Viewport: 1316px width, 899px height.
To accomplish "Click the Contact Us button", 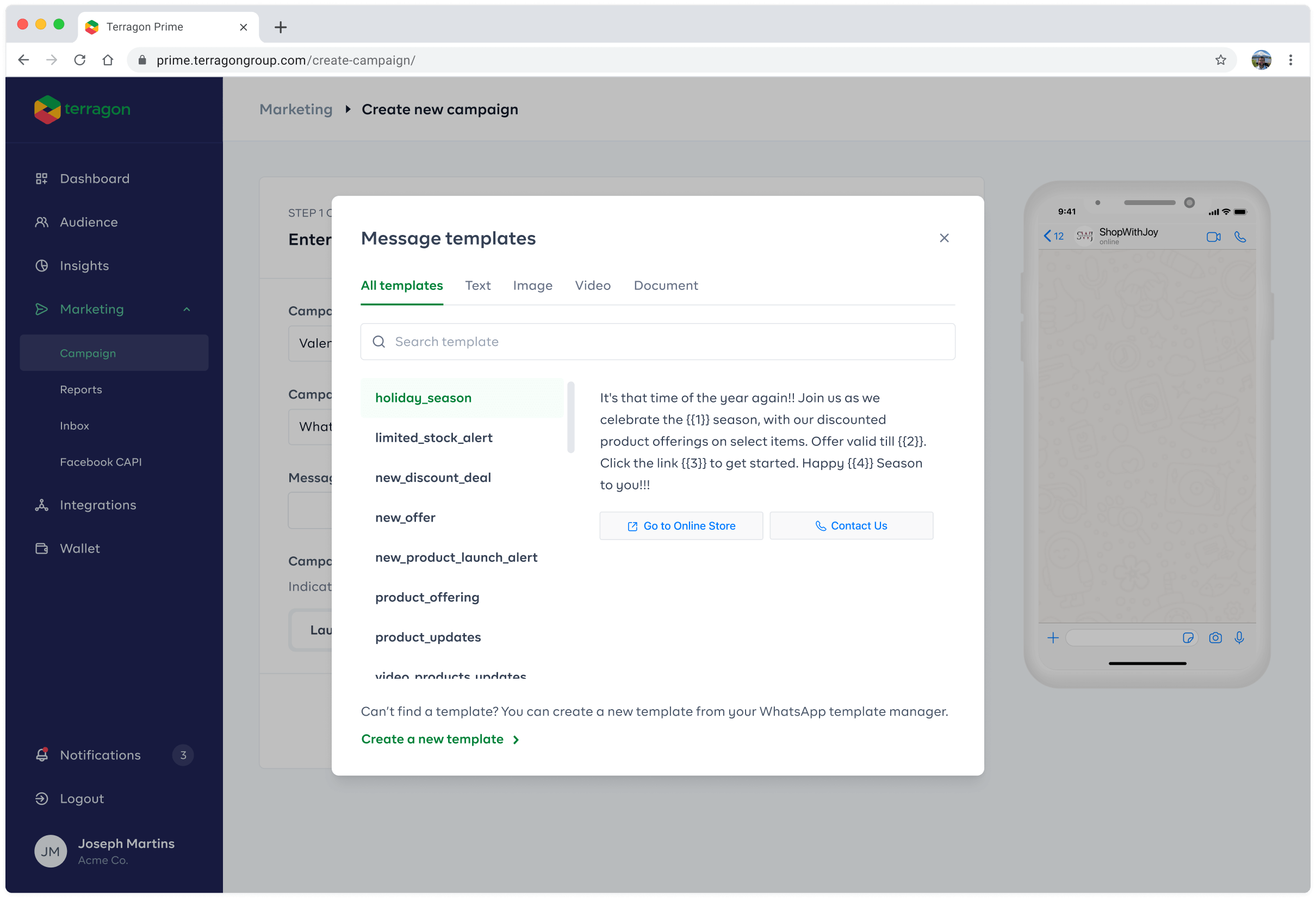I will (x=851, y=526).
